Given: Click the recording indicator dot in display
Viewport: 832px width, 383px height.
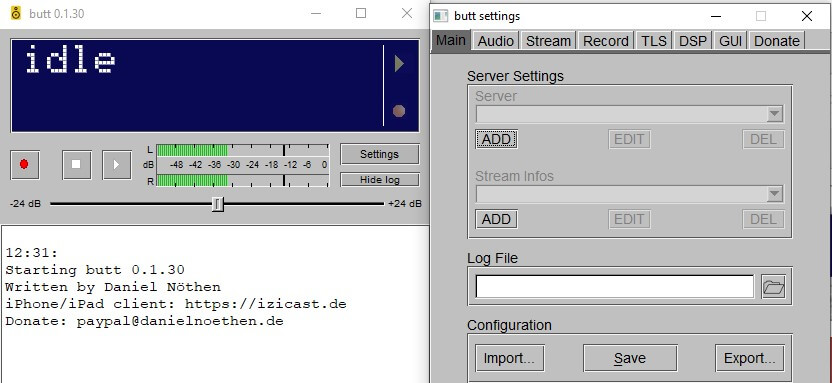Looking at the screenshot, I should [399, 111].
